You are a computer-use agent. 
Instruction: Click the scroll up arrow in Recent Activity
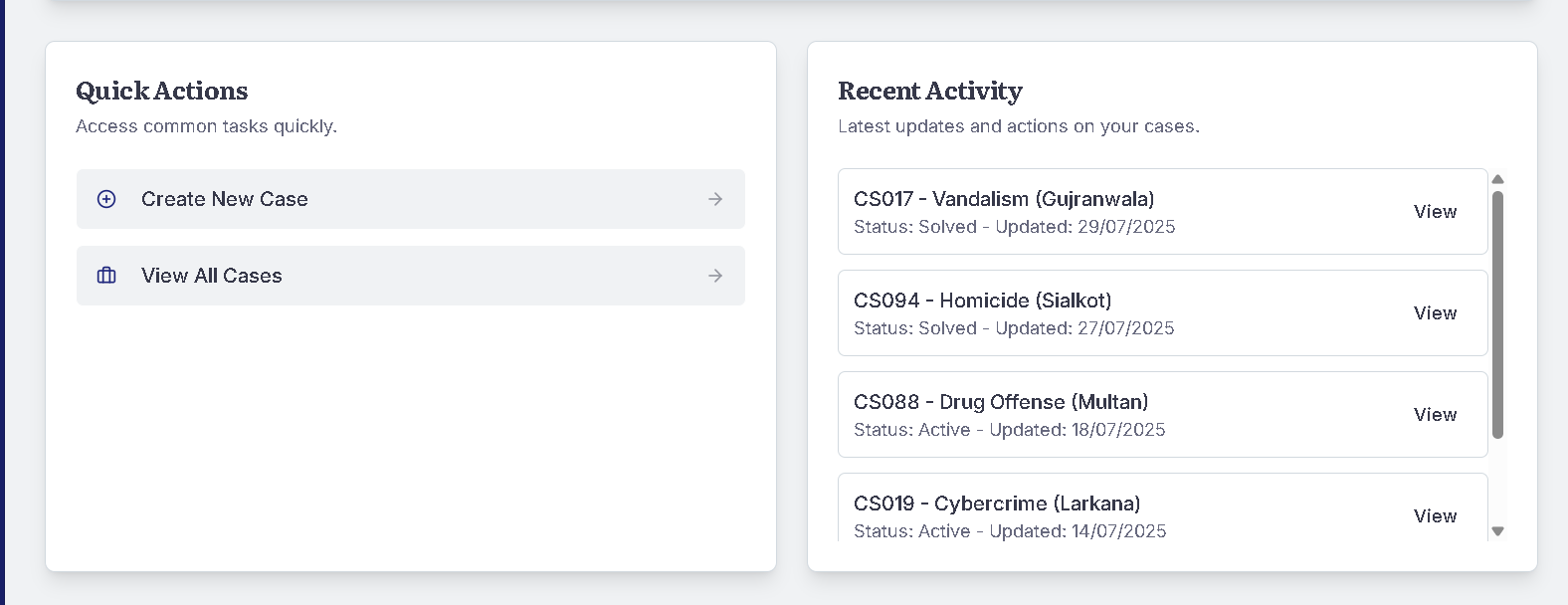(x=1497, y=179)
